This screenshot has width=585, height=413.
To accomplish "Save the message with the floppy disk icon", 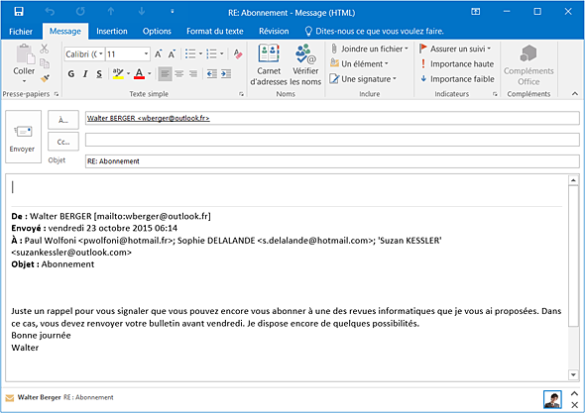I will 19,12.
